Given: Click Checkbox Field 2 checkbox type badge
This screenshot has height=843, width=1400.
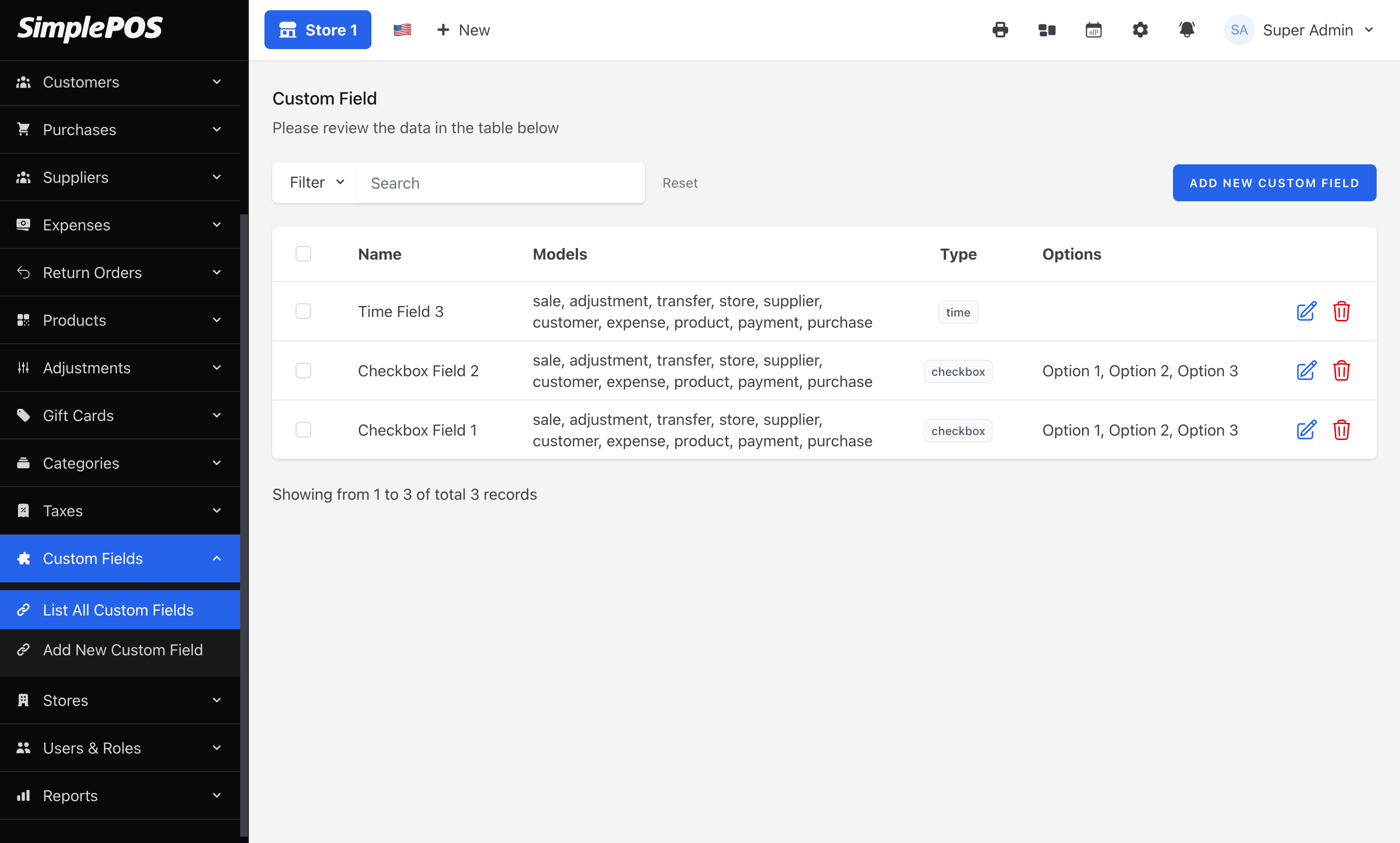Looking at the screenshot, I should click(x=958, y=371).
